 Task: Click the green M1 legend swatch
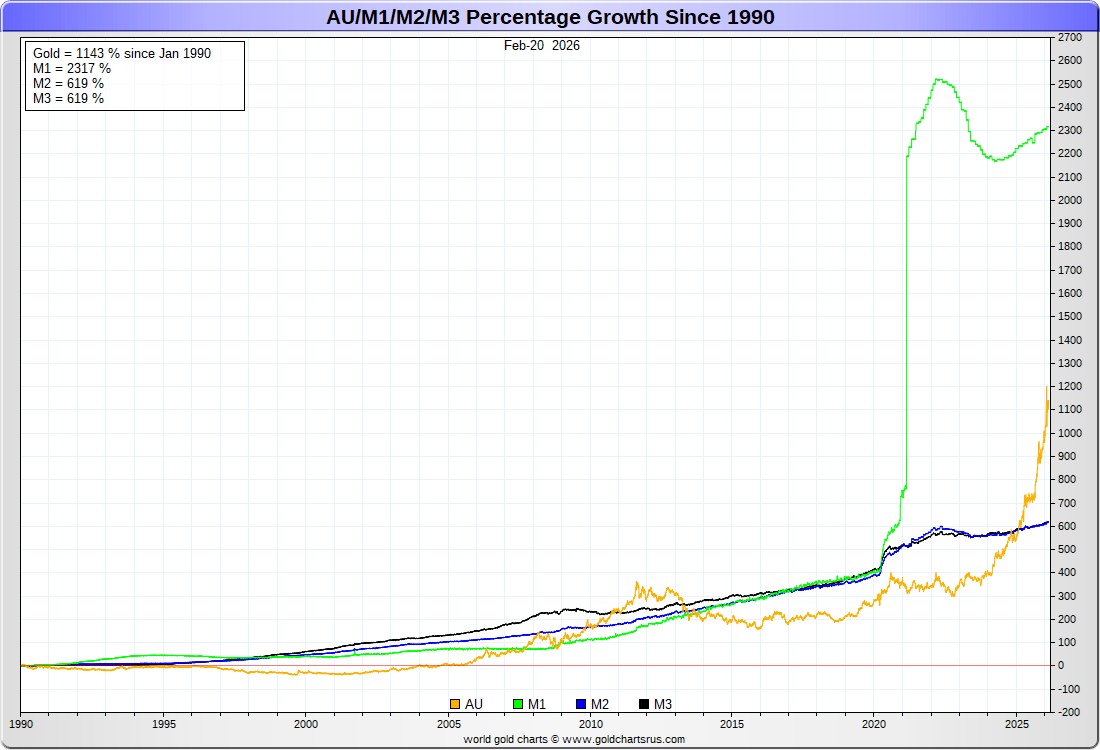point(518,704)
